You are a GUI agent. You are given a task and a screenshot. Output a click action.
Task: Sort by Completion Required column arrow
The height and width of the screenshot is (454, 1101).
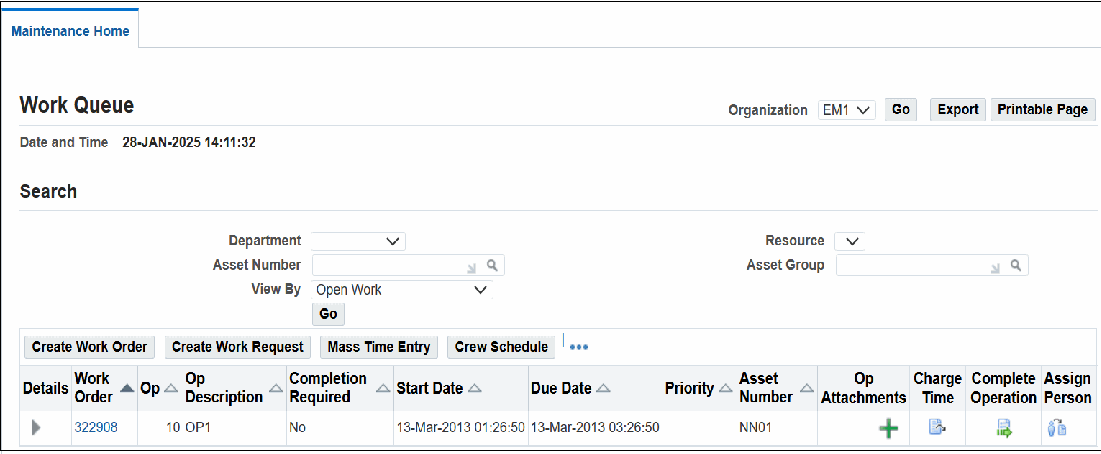point(383,388)
